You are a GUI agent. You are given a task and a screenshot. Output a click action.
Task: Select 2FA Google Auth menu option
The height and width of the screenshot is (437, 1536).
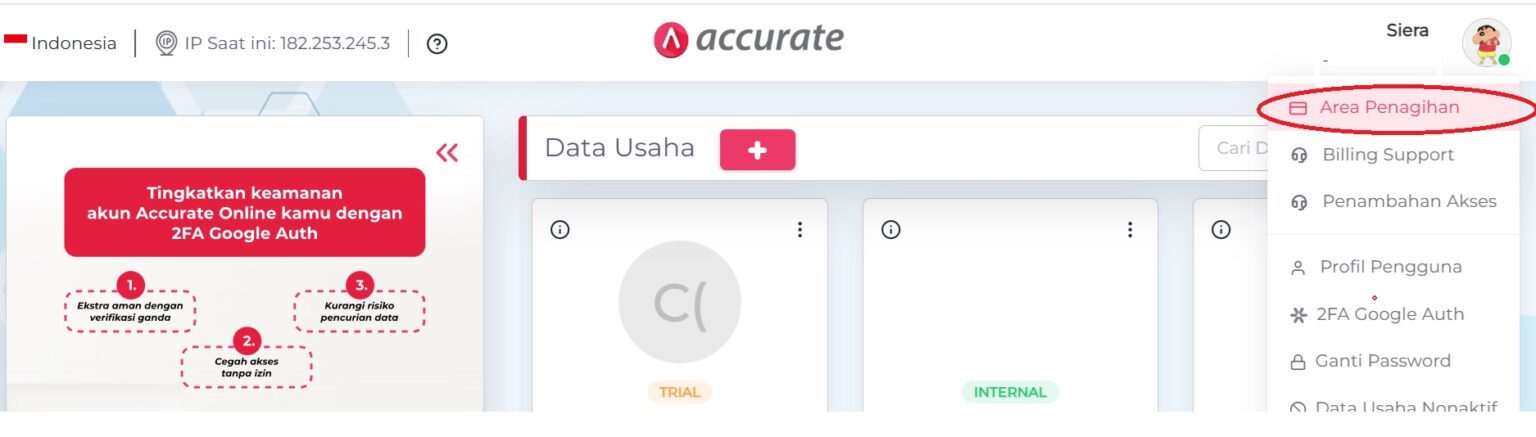(x=1389, y=314)
